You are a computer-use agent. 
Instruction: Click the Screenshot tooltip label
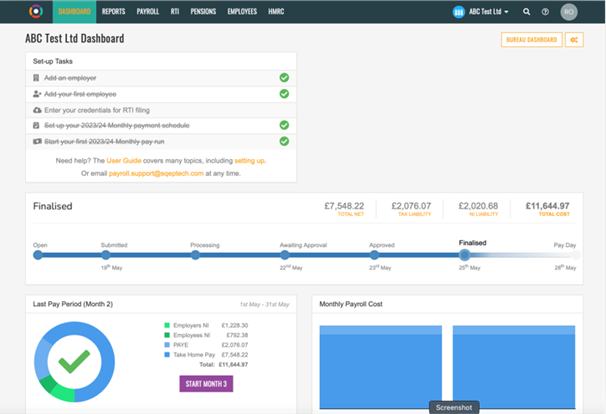click(x=454, y=407)
